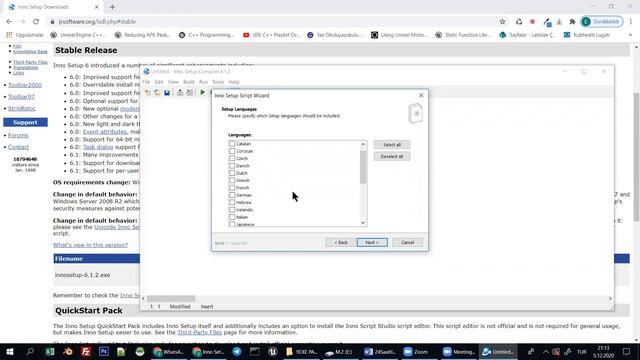
Task: Open the Run menu in Inno Setup Compiler
Action: tap(203, 82)
